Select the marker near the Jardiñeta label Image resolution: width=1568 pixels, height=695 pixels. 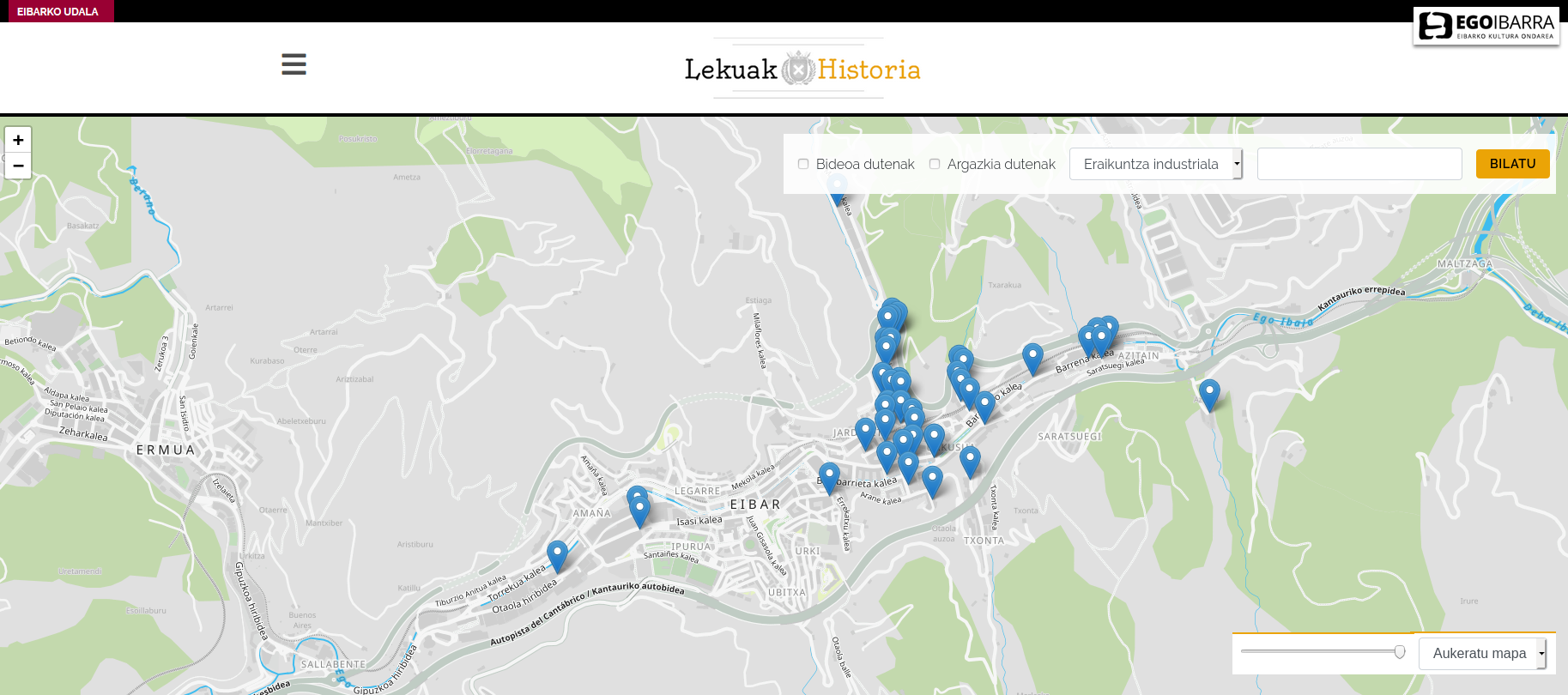pos(865,431)
